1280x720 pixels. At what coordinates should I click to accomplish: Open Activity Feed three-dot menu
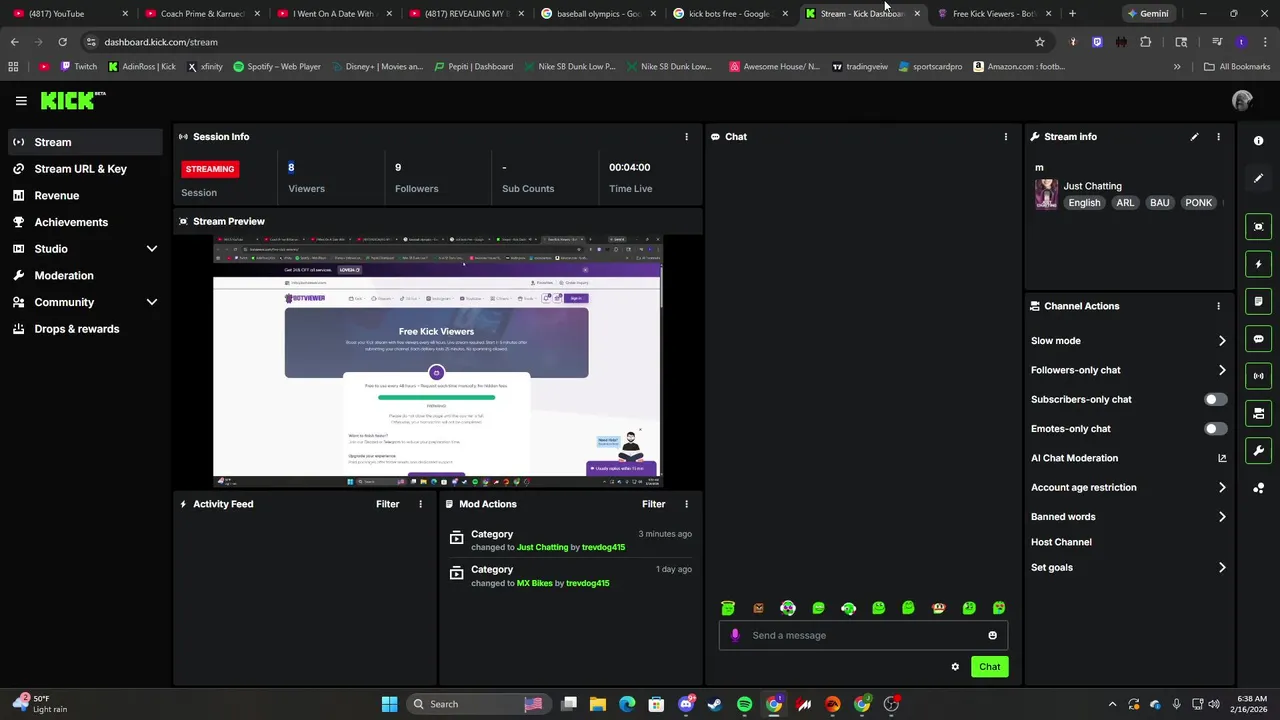tap(420, 504)
